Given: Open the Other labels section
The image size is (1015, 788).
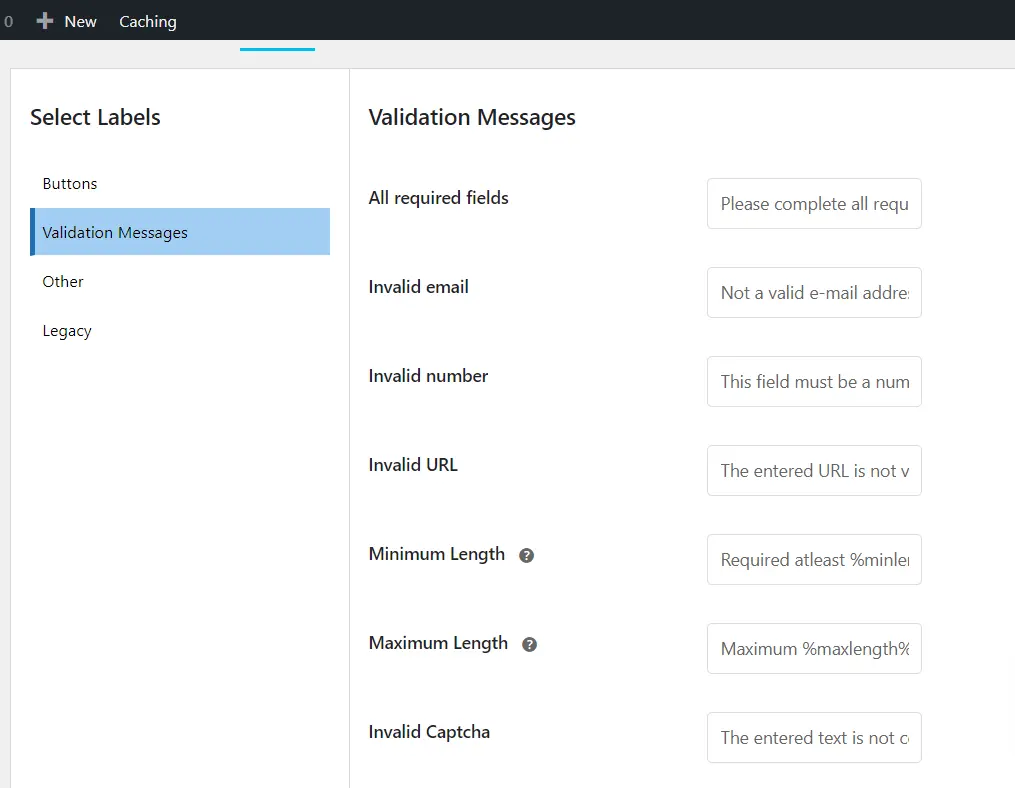Looking at the screenshot, I should pos(62,281).
